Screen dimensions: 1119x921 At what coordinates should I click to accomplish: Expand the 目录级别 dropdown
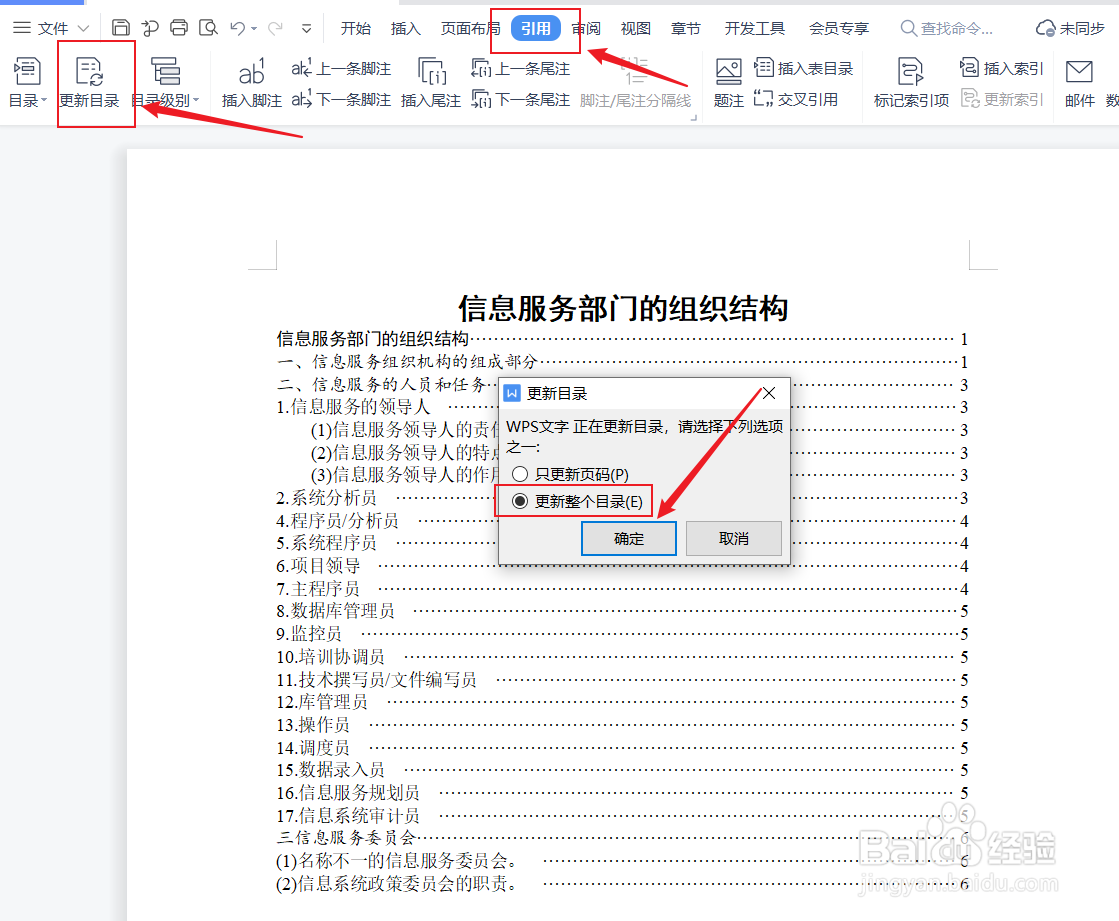[x=165, y=80]
